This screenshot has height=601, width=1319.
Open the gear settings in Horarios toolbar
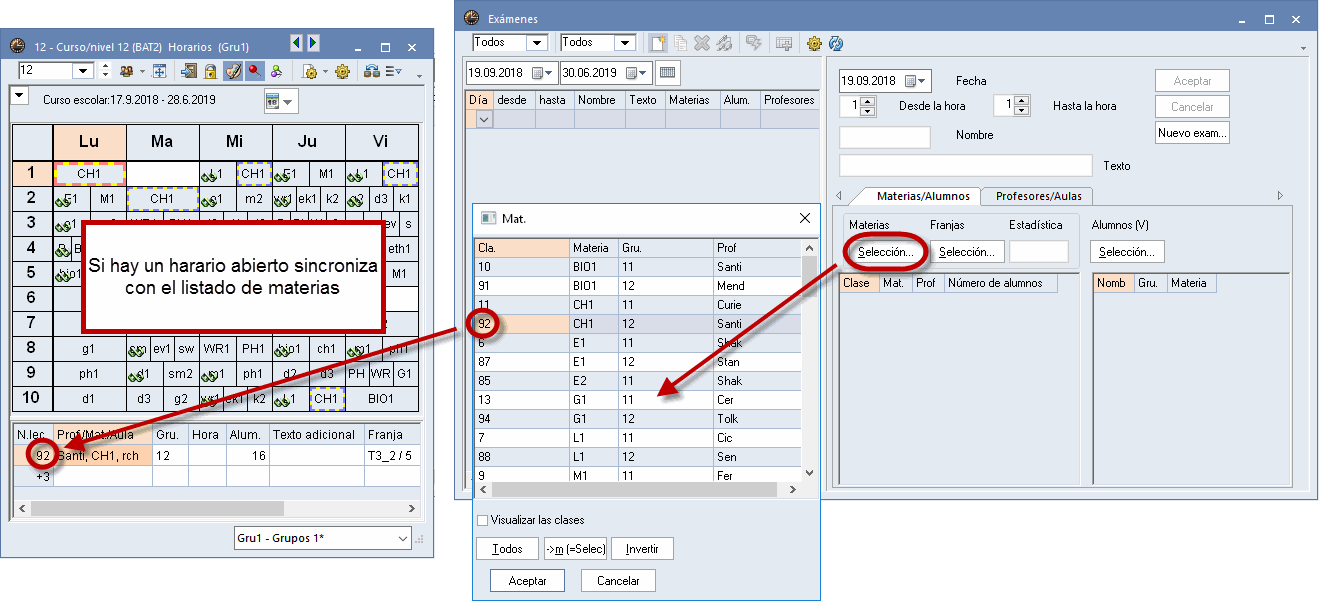(343, 71)
